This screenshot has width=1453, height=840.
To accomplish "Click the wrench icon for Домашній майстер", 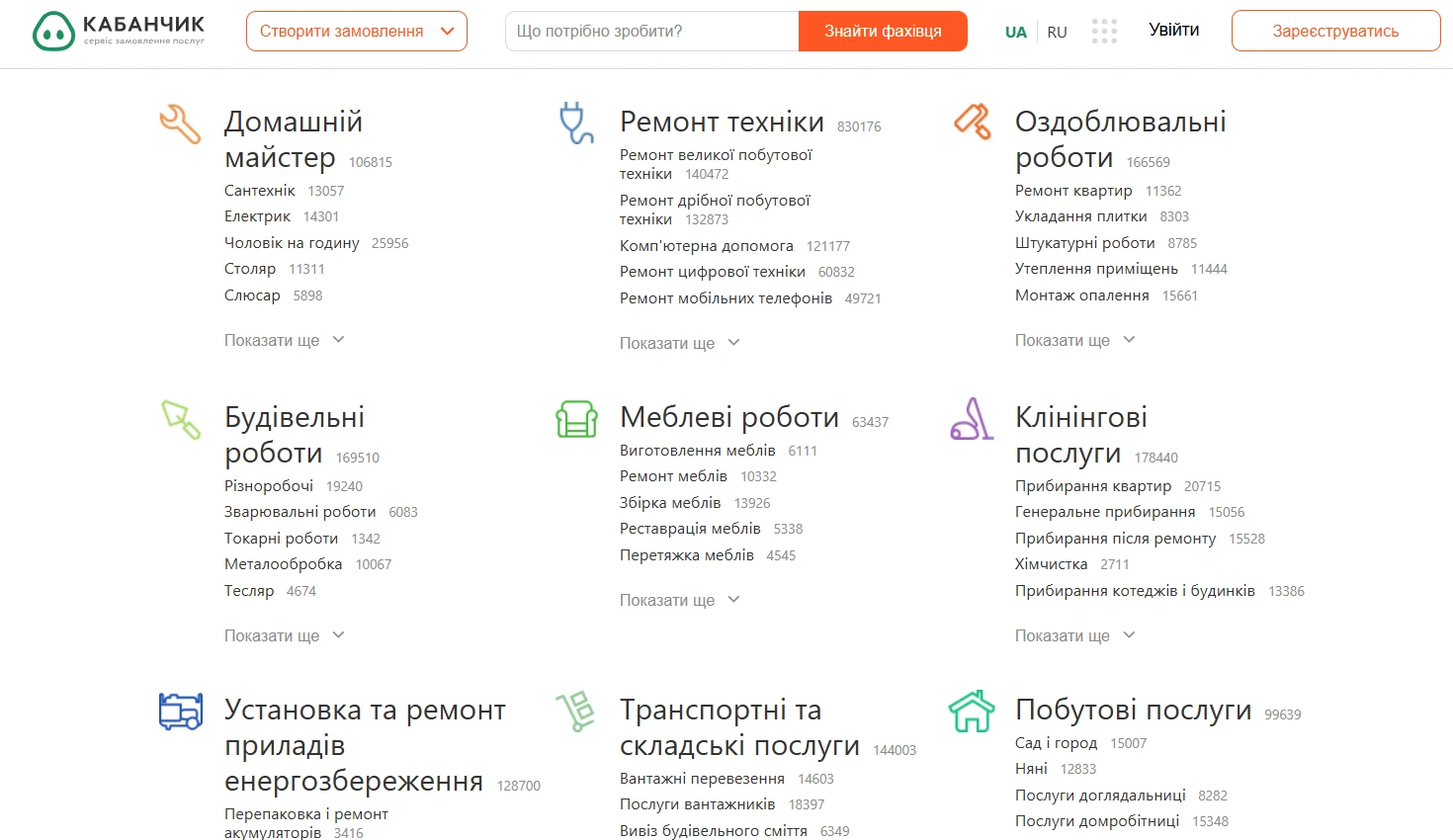I will pyautogui.click(x=180, y=125).
